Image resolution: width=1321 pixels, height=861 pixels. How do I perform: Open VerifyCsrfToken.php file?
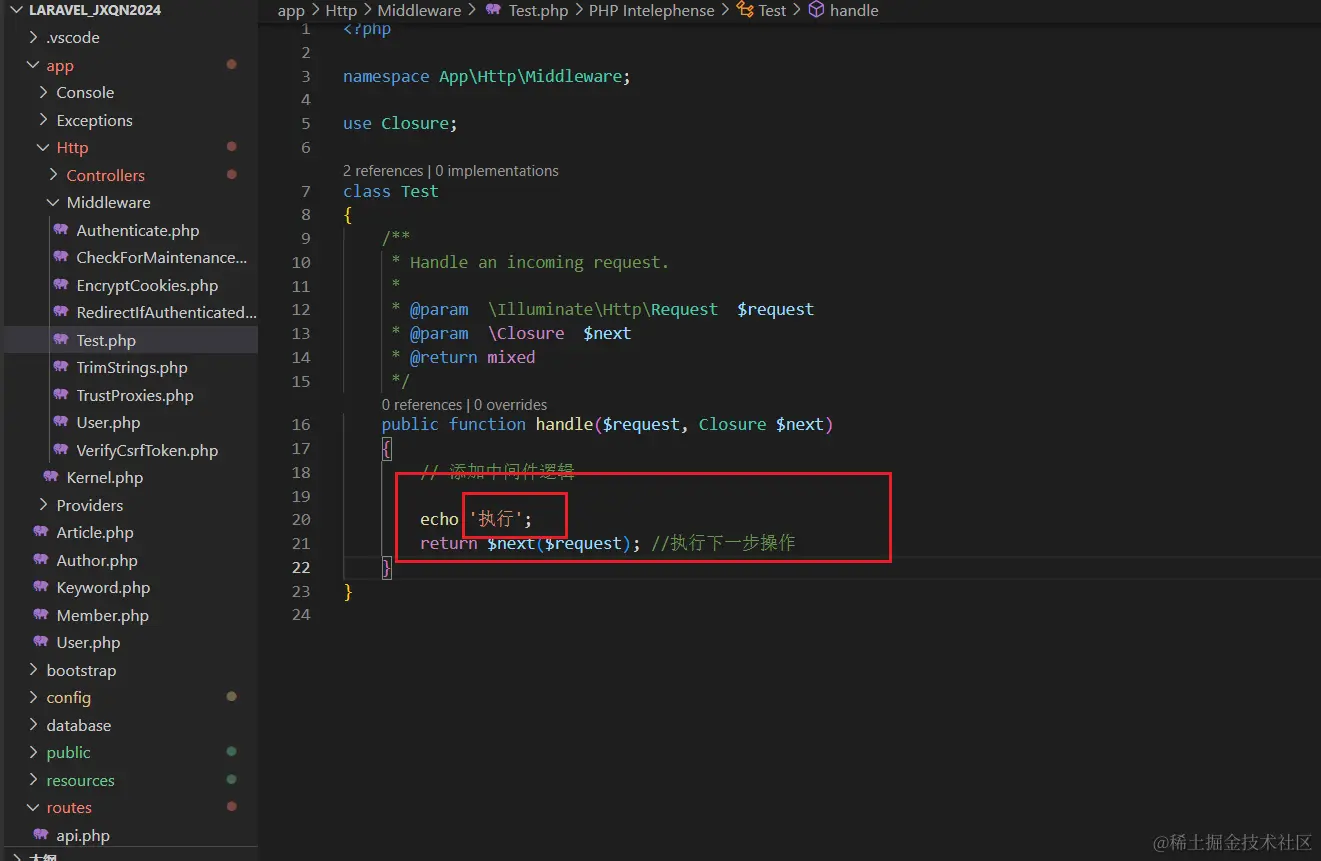coord(147,450)
